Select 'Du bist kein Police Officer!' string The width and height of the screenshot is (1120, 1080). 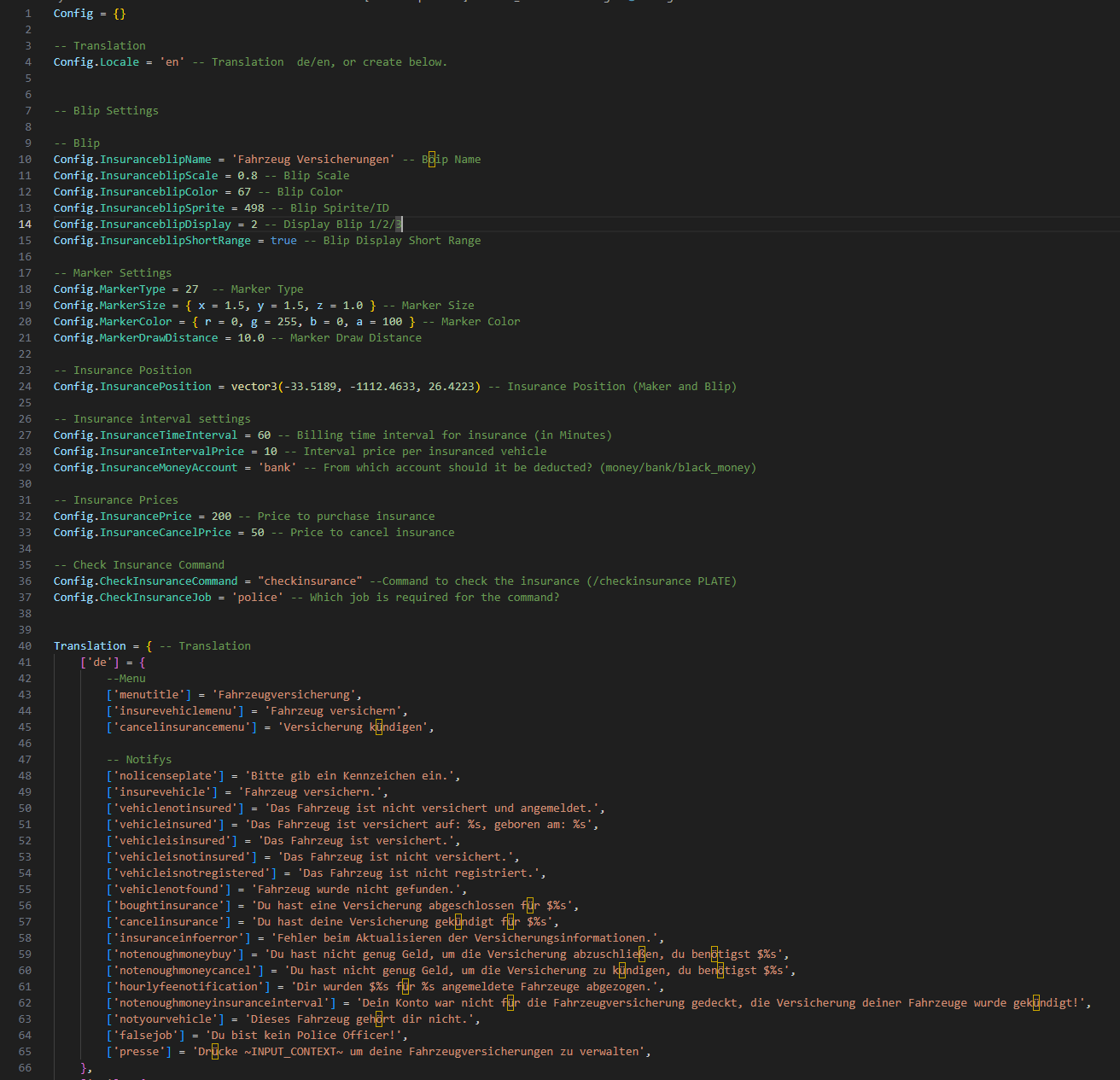[x=303, y=1036]
